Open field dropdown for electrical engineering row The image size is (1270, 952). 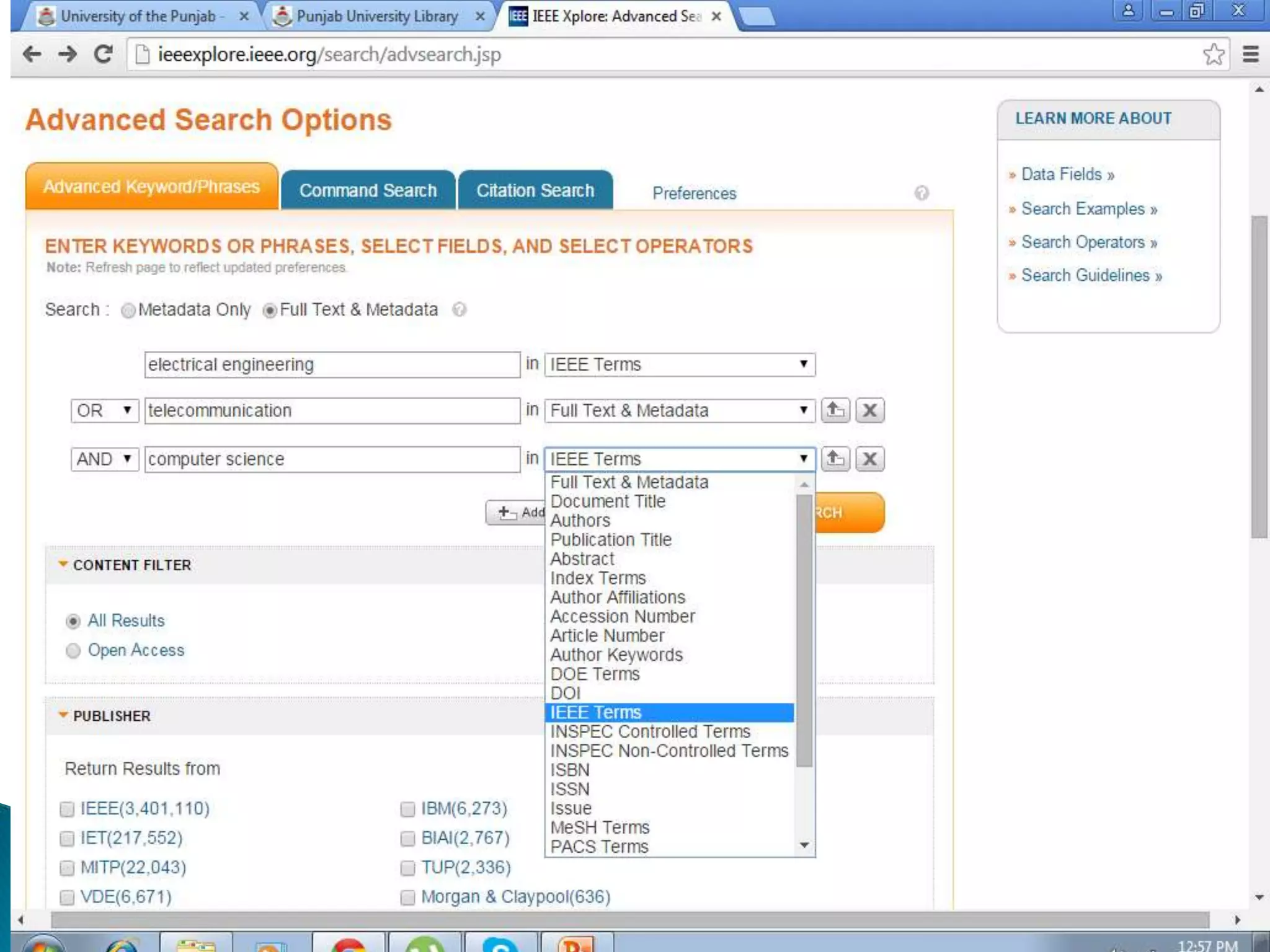click(x=679, y=364)
